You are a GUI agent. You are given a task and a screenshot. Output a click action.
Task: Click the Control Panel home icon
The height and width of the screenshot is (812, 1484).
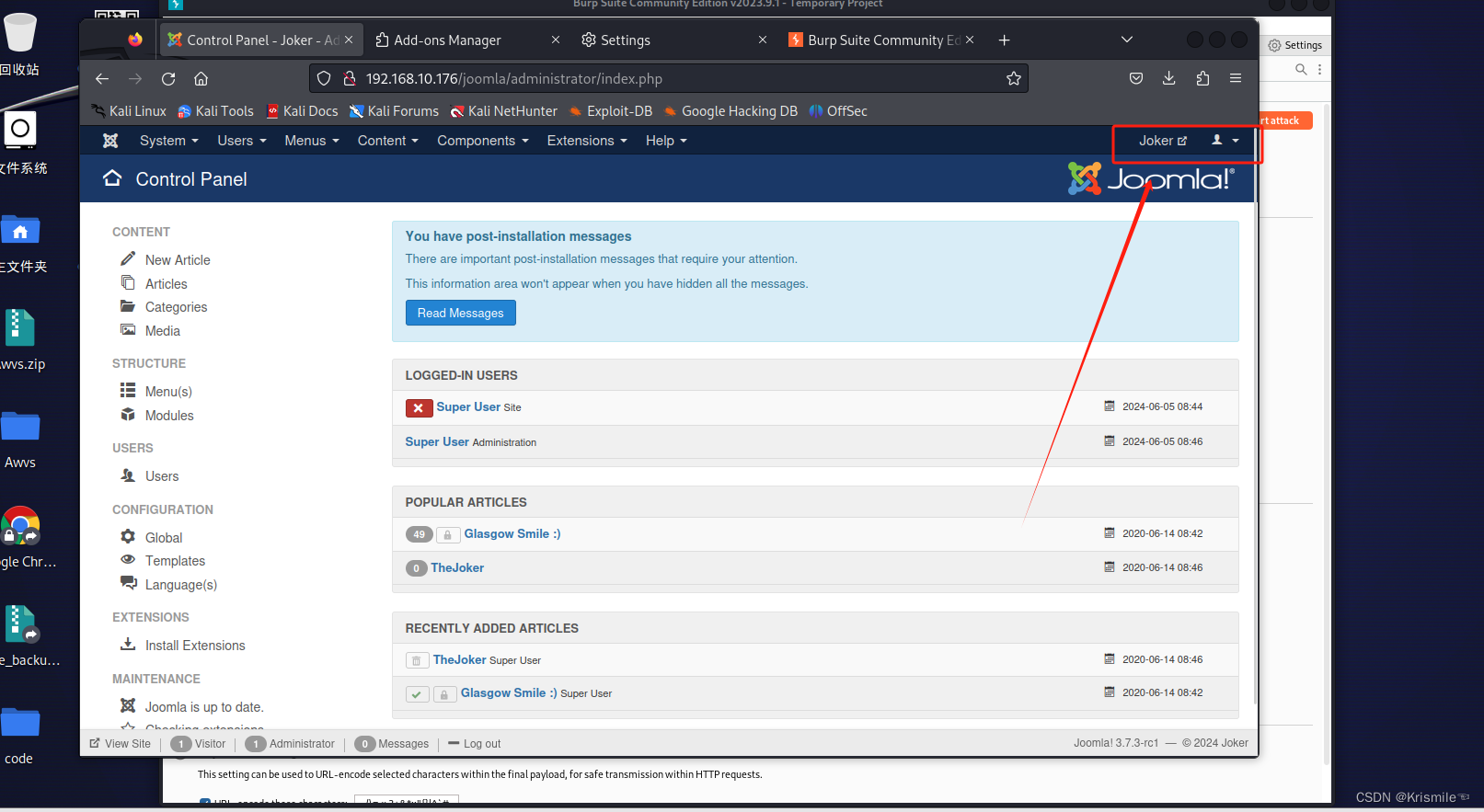pyautogui.click(x=112, y=178)
